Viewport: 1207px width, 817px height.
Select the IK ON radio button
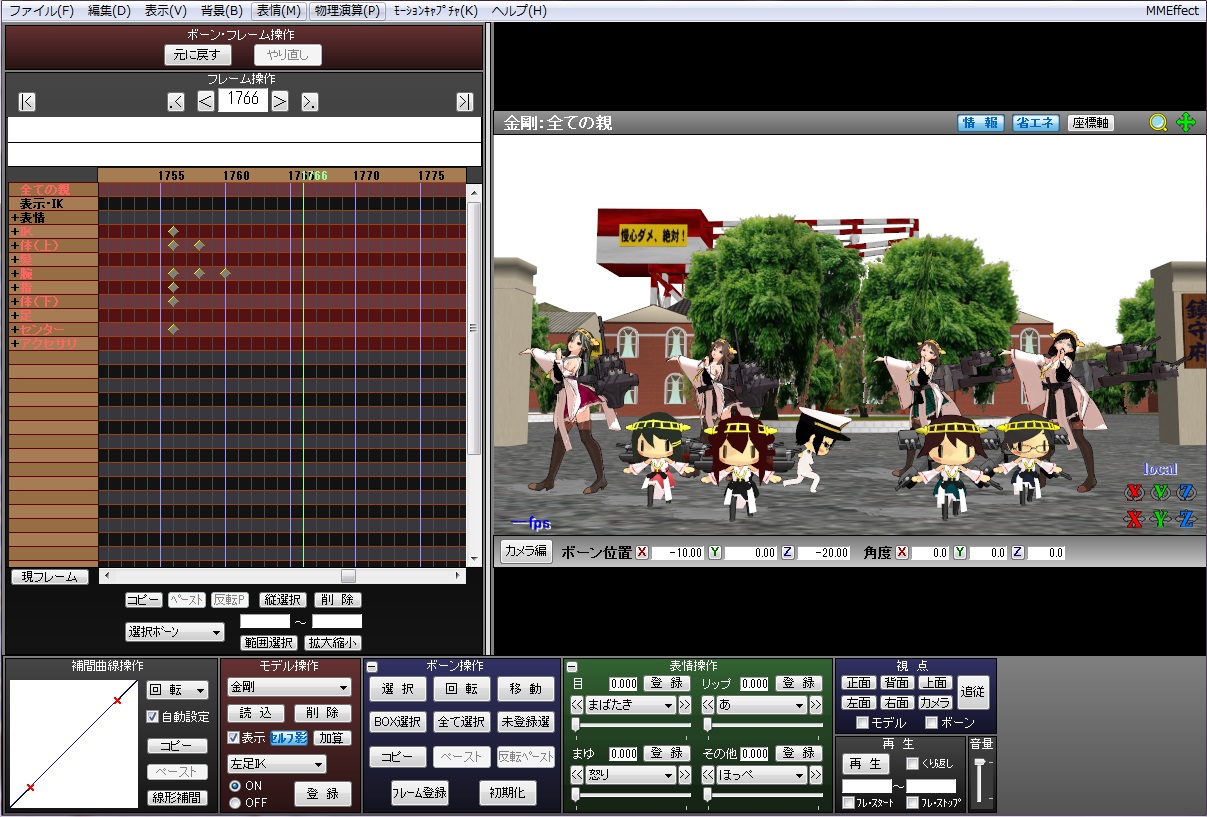point(235,786)
